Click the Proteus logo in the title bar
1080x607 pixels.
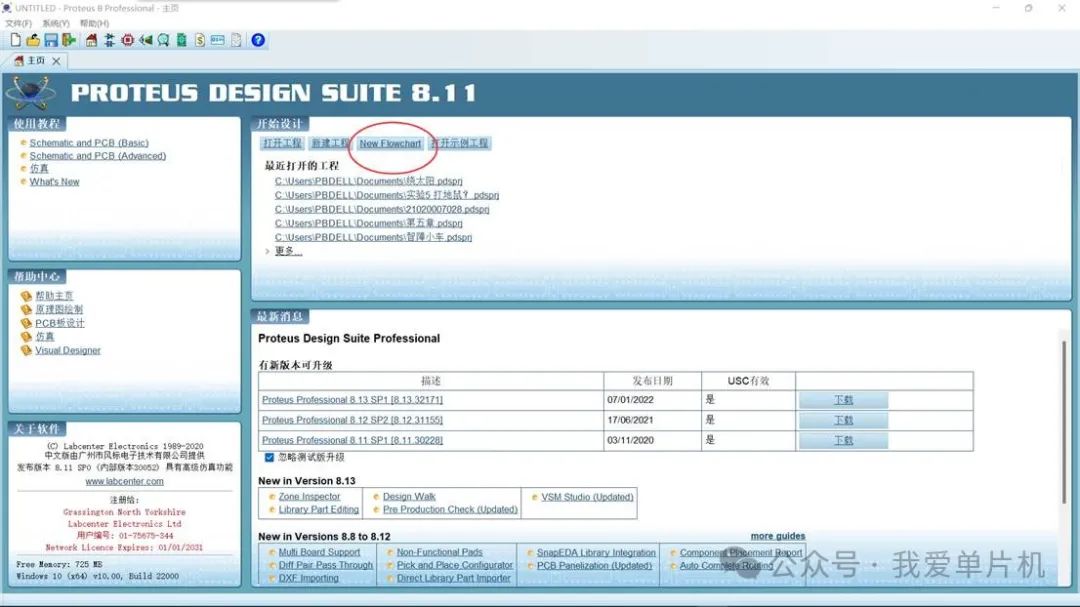tap(7, 8)
